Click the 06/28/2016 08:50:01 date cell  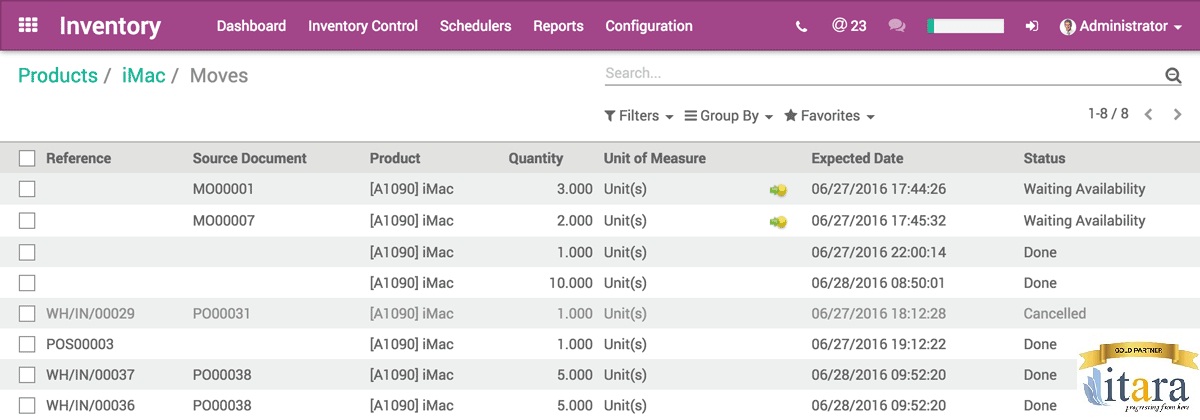click(879, 283)
